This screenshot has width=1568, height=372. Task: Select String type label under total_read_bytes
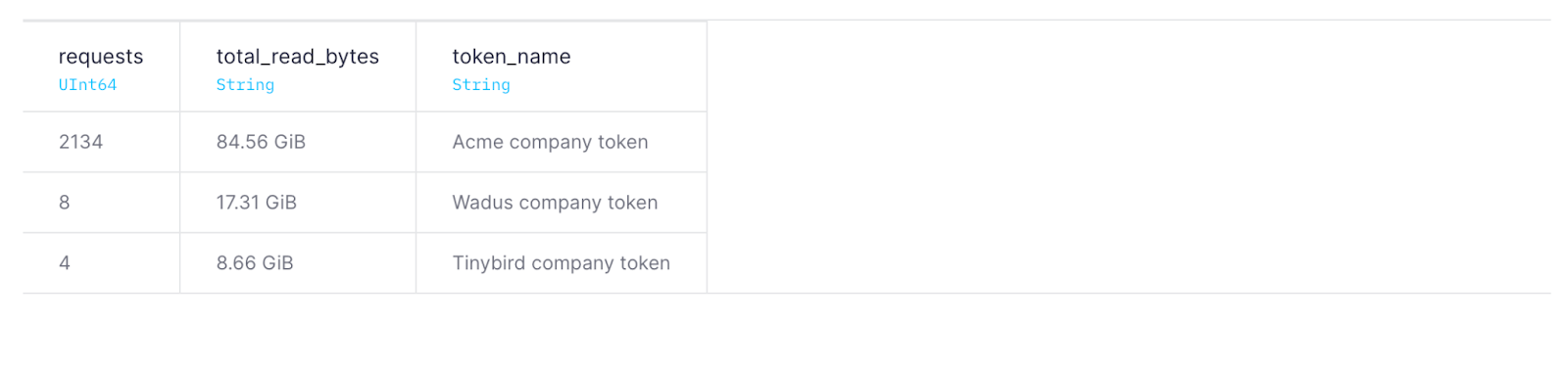(x=245, y=85)
